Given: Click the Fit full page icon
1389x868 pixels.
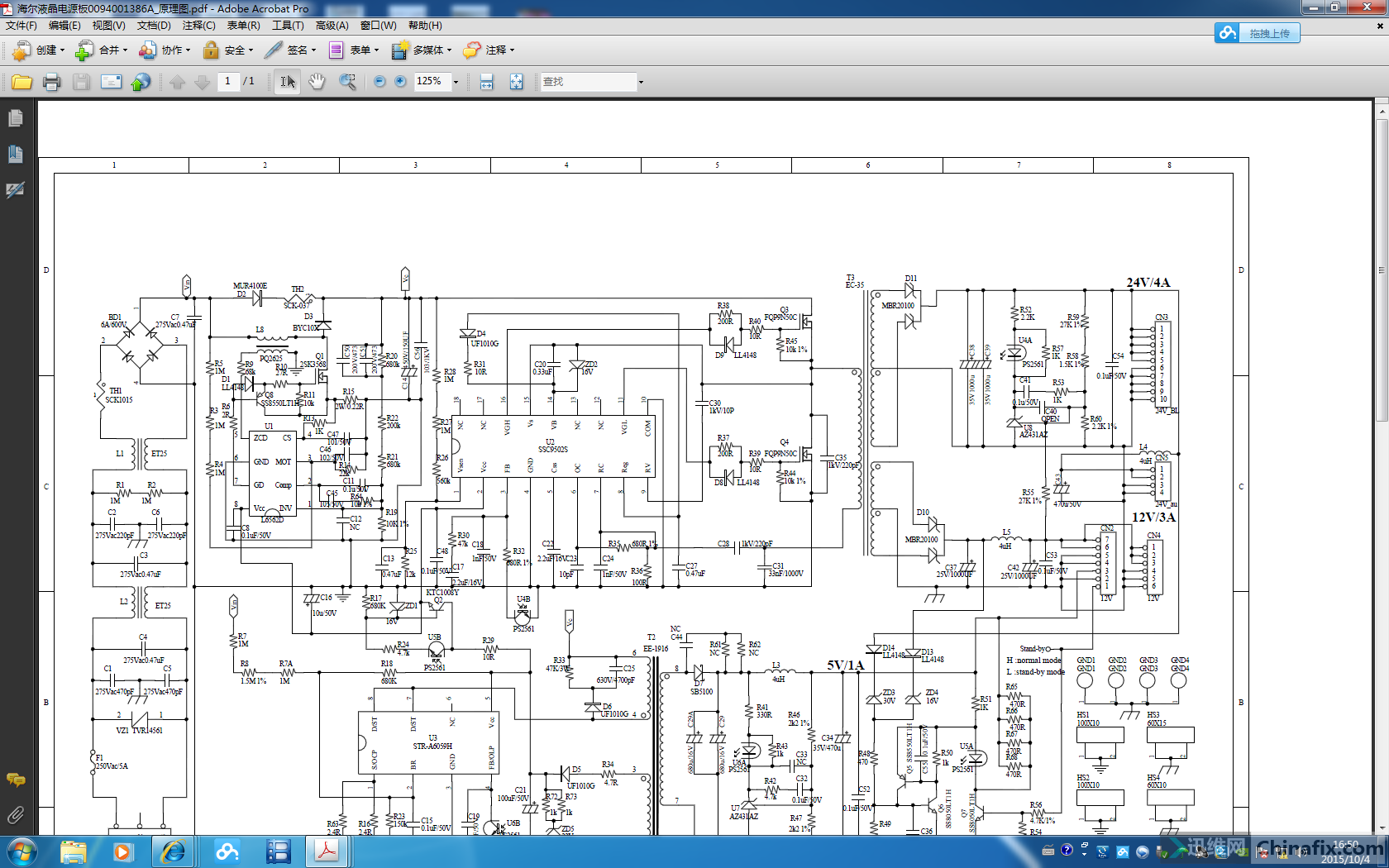Looking at the screenshot, I should (516, 82).
